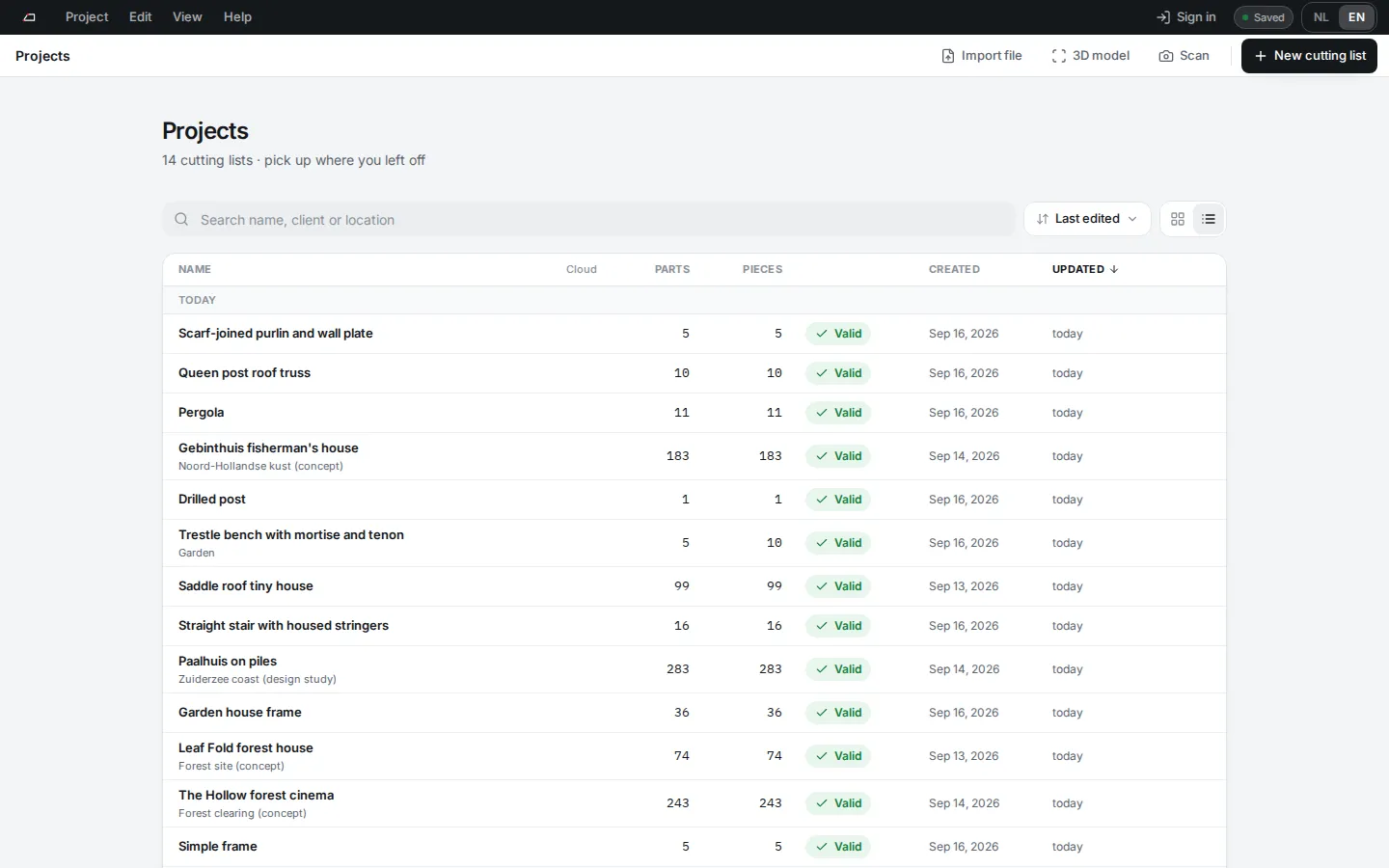Click Sep 13, 2026 date on Saddle roof row
This screenshot has width=1389, height=868.
tap(964, 586)
